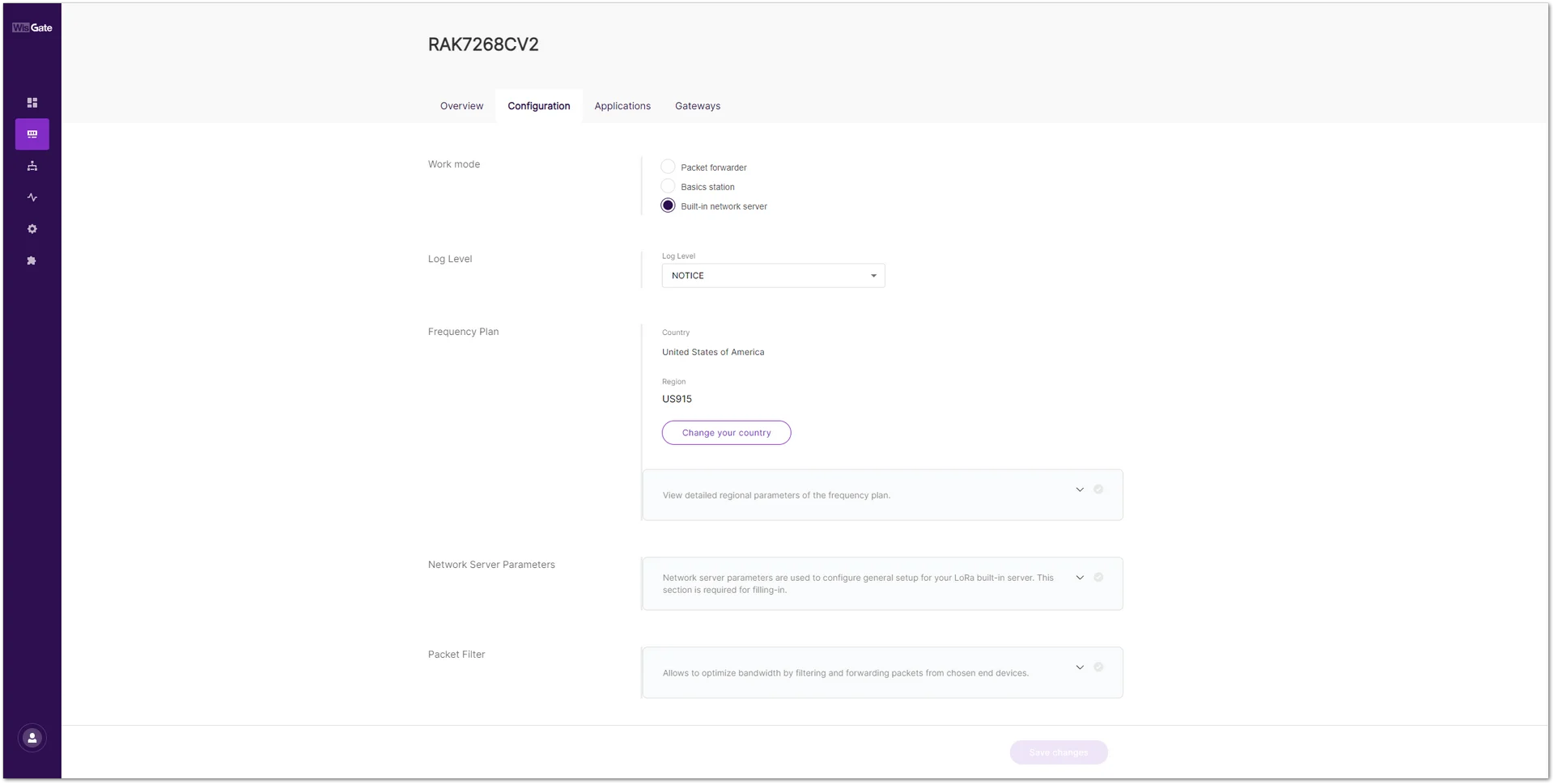Screen dimensions: 1554x784
Task: Expand the detailed regional parameters chevron
Action: pyautogui.click(x=1080, y=489)
